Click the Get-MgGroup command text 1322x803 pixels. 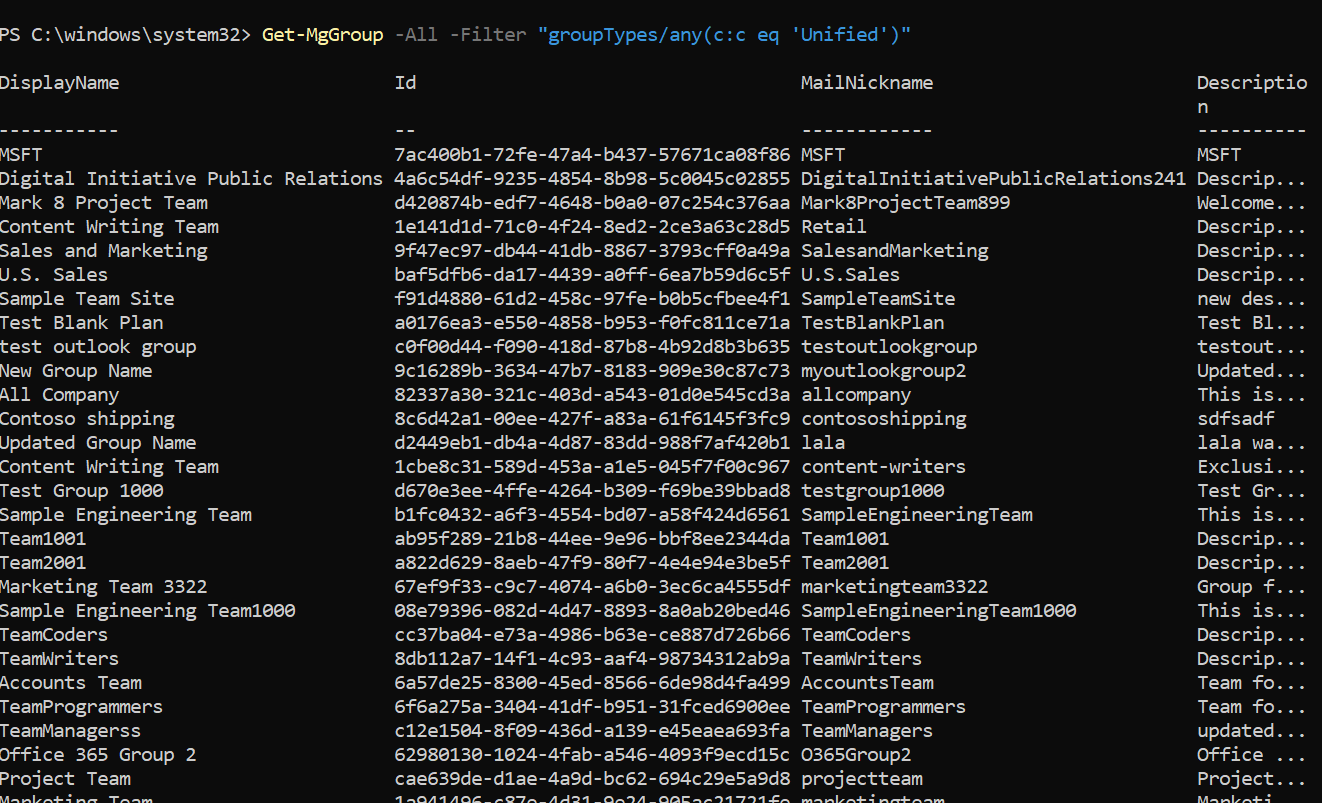point(322,35)
